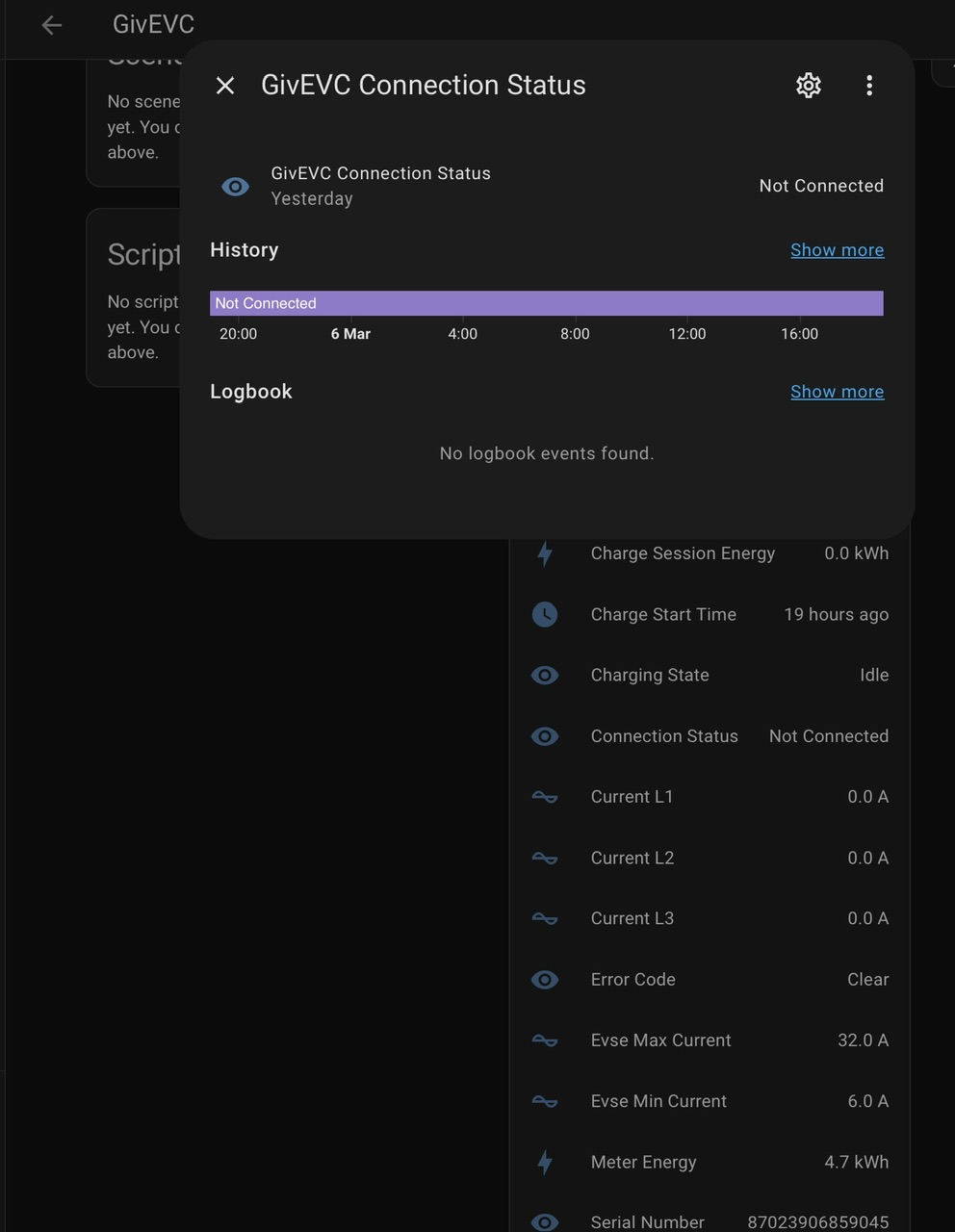Click the Serial Number eye icon
This screenshot has width=955, height=1232.
pyautogui.click(x=545, y=1222)
